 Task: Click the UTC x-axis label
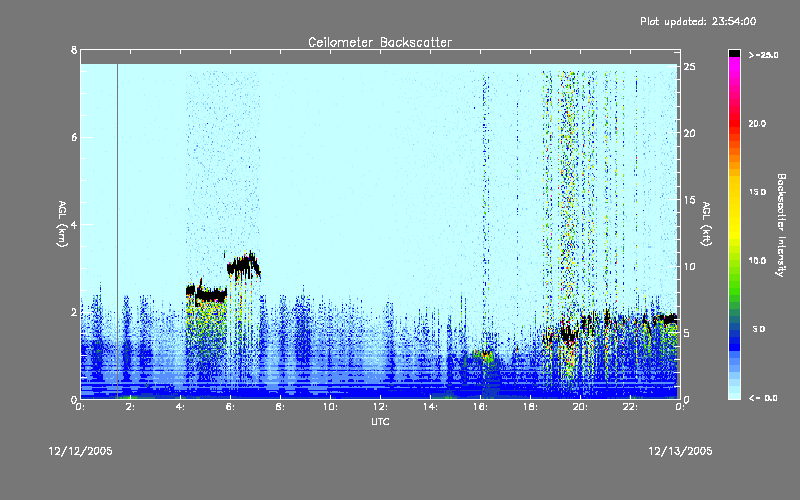380,421
